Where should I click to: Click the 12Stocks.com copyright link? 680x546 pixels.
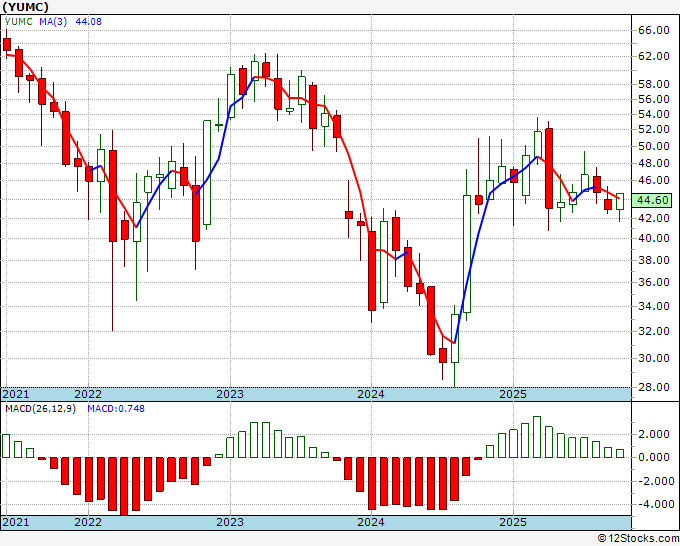[638, 538]
